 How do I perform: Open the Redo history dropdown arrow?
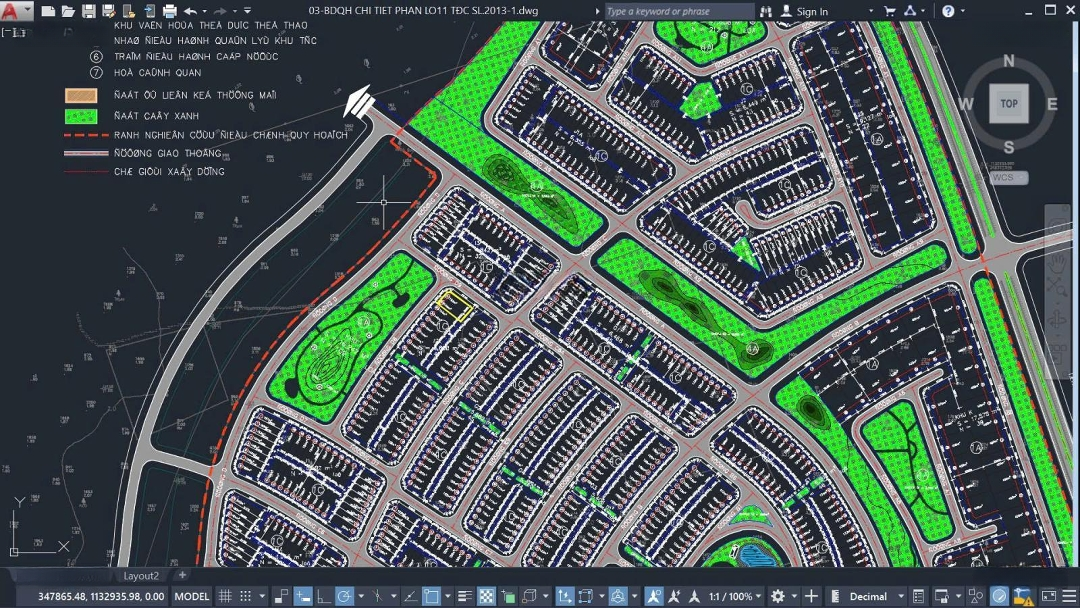pyautogui.click(x=234, y=11)
